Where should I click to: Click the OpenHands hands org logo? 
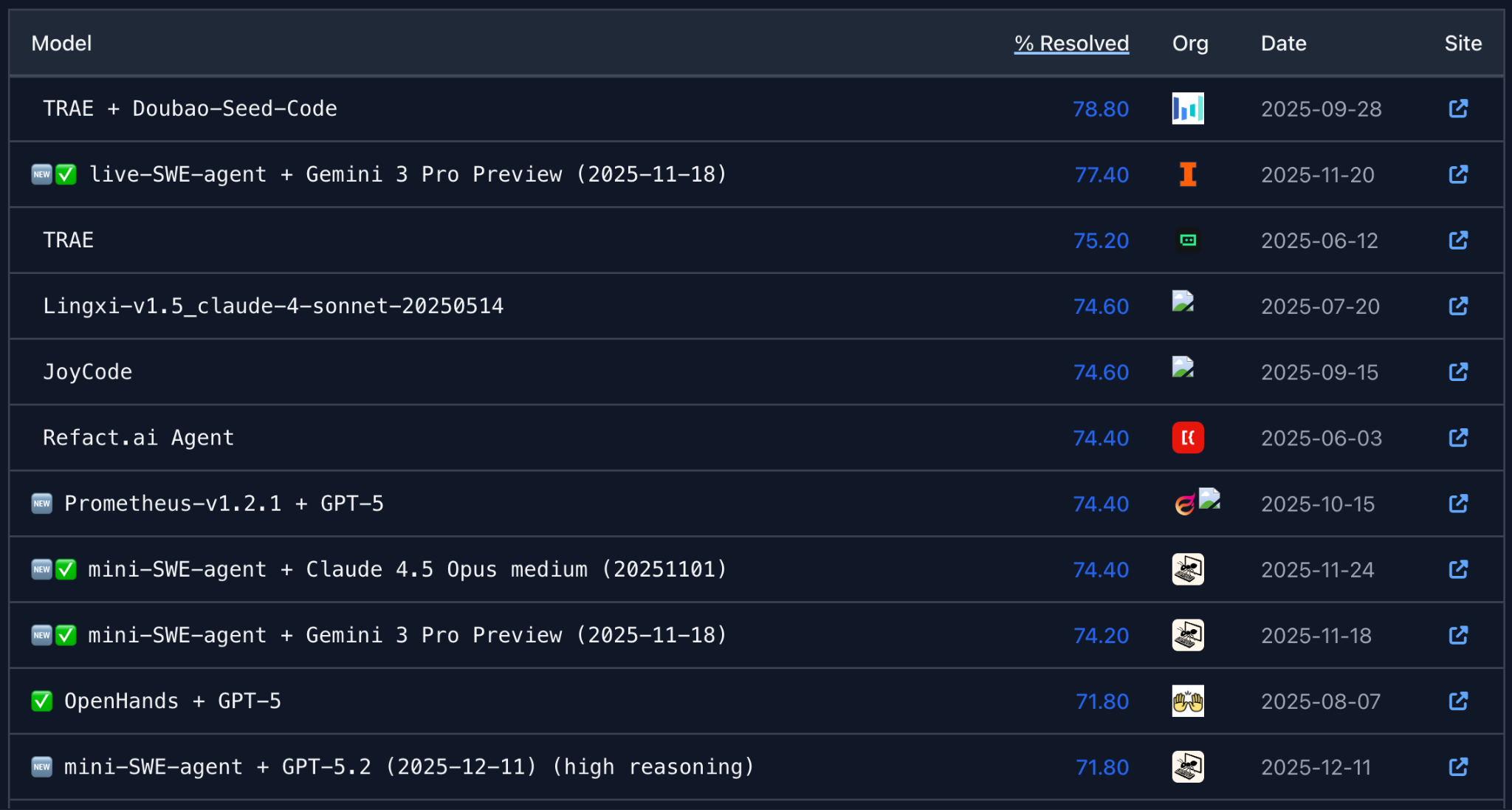pyautogui.click(x=1188, y=701)
